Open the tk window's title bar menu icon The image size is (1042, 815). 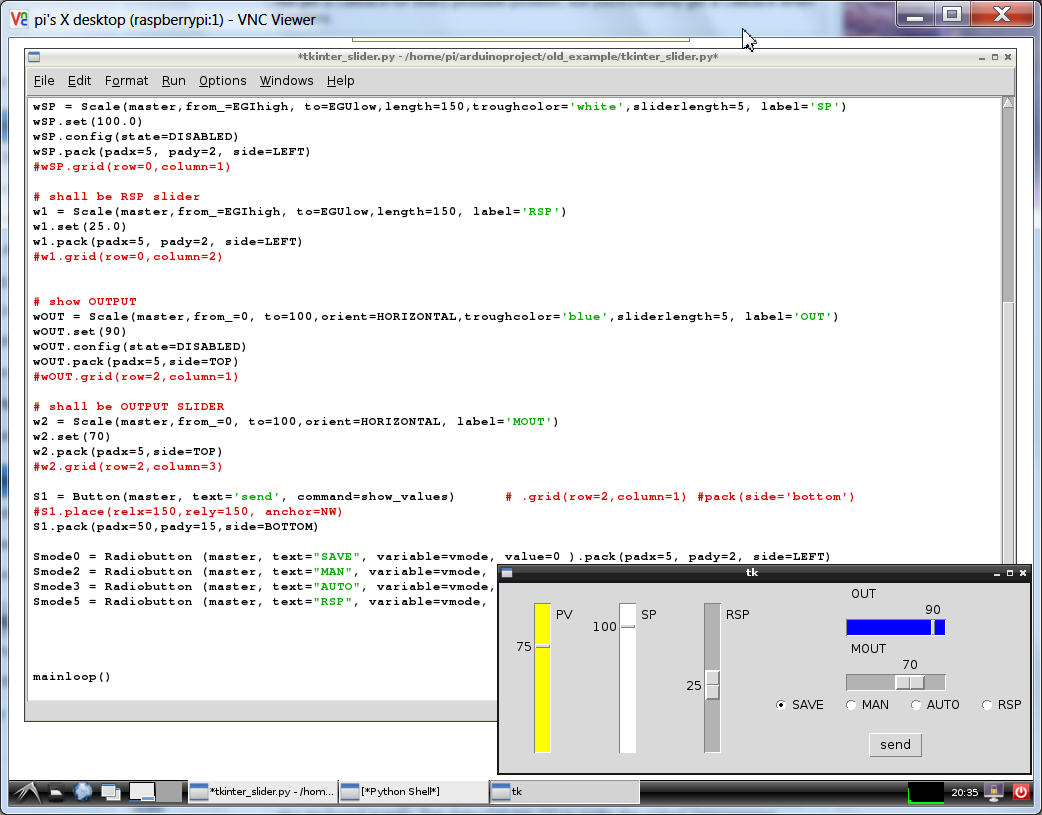(x=507, y=573)
